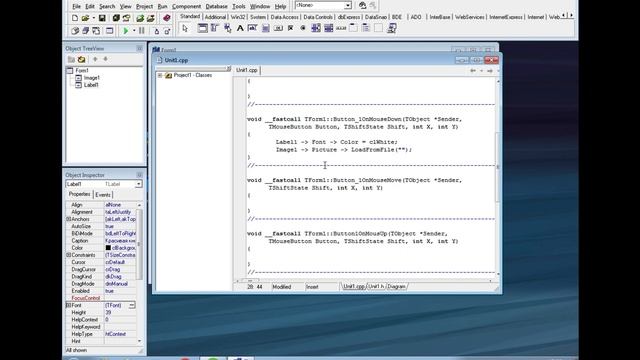
Task: Open the dropdown arrow beside Open icon
Action: (93, 18)
